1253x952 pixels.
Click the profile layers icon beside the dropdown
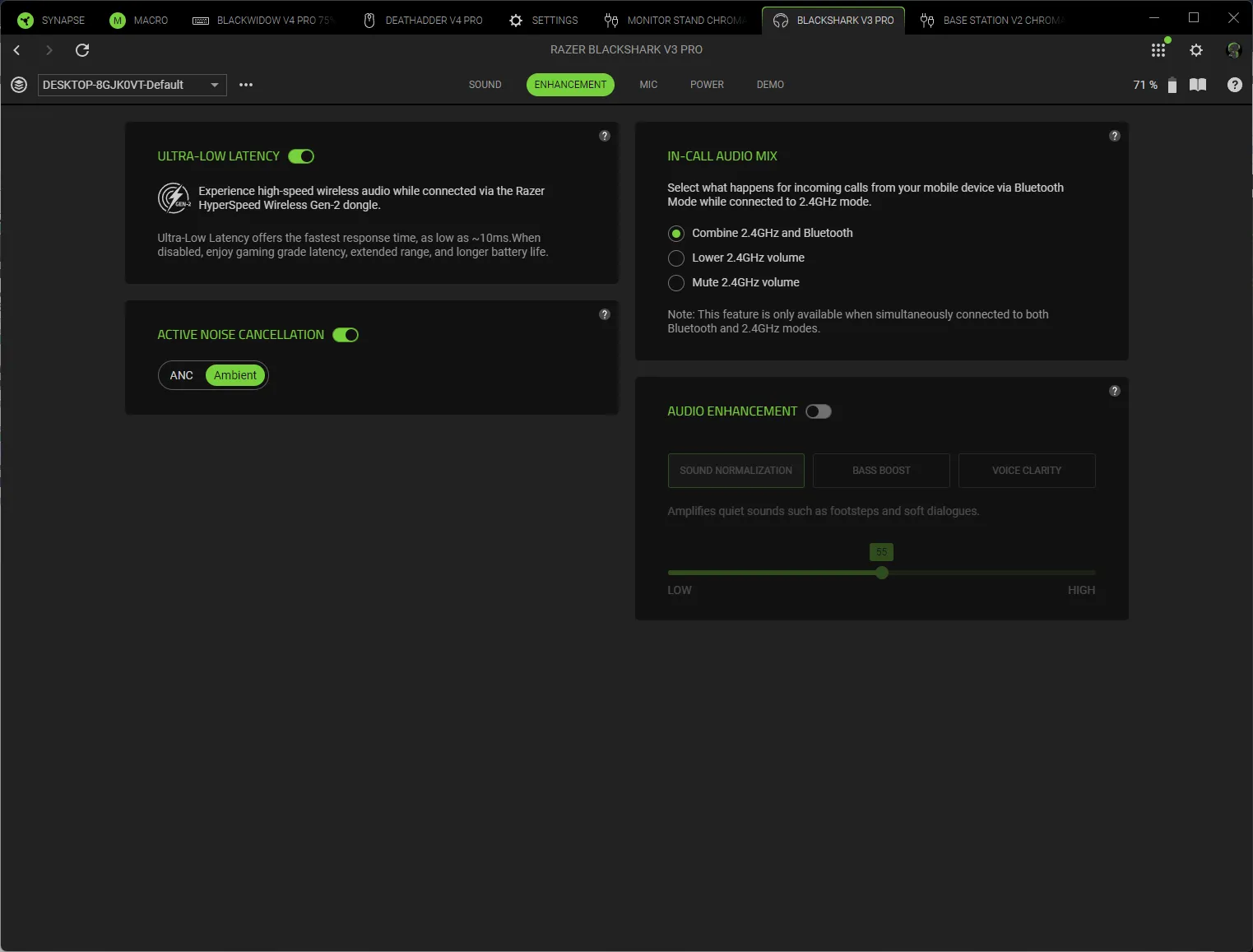coord(19,85)
